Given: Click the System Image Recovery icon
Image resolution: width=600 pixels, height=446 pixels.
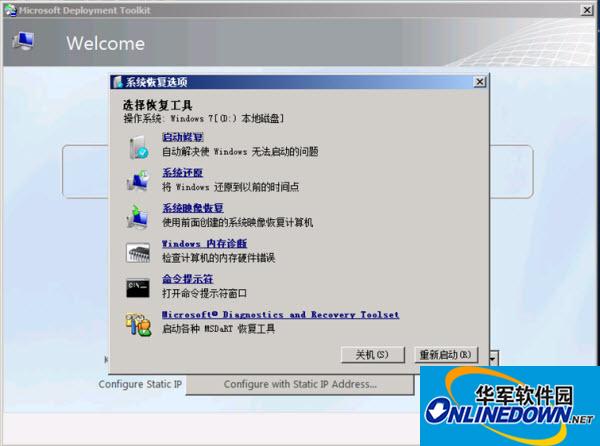Looking at the screenshot, I should 137,216.
